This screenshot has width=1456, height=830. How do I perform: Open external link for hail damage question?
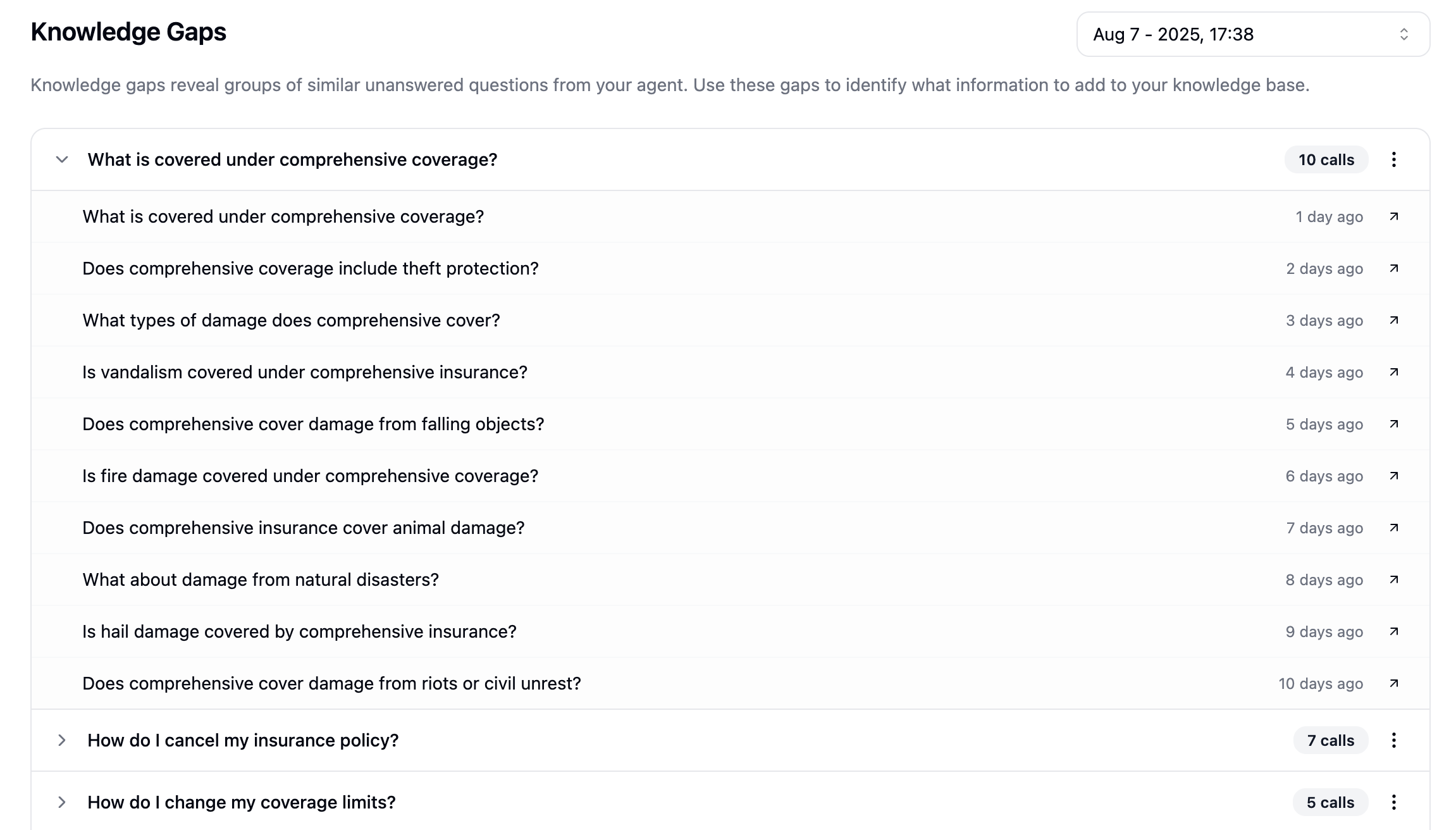[1394, 632]
